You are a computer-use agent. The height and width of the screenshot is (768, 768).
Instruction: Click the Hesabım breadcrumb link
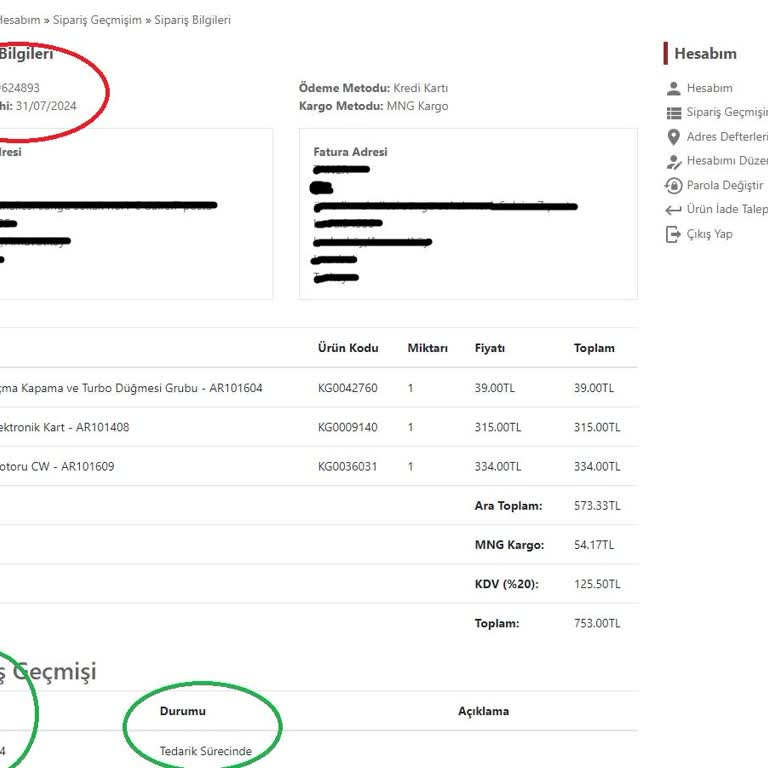20,20
